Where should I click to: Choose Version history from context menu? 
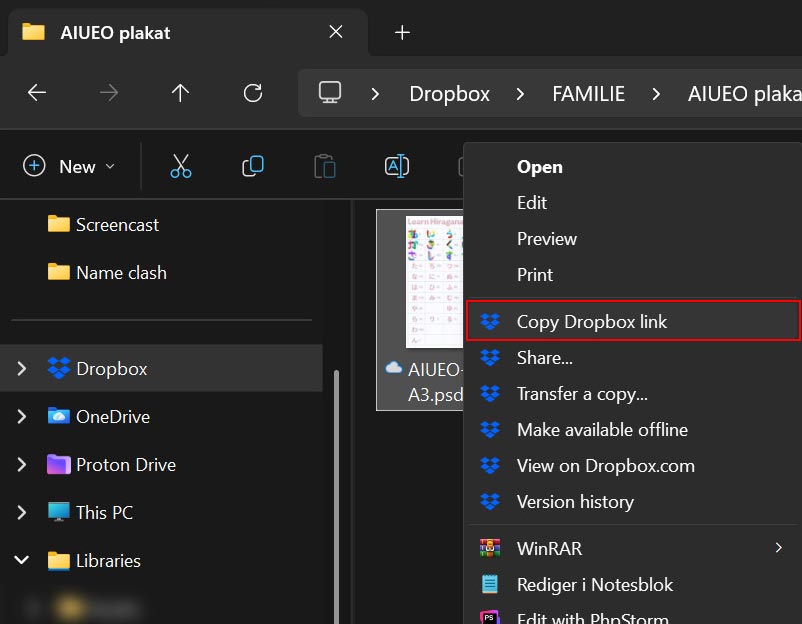[x=575, y=502]
